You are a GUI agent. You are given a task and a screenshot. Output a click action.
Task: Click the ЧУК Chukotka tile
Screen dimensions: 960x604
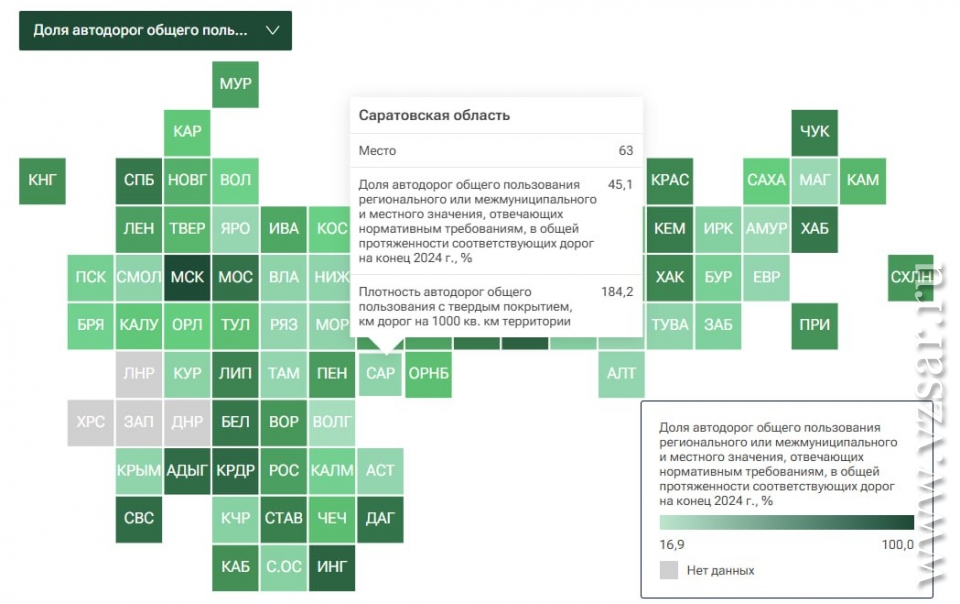[x=814, y=132]
